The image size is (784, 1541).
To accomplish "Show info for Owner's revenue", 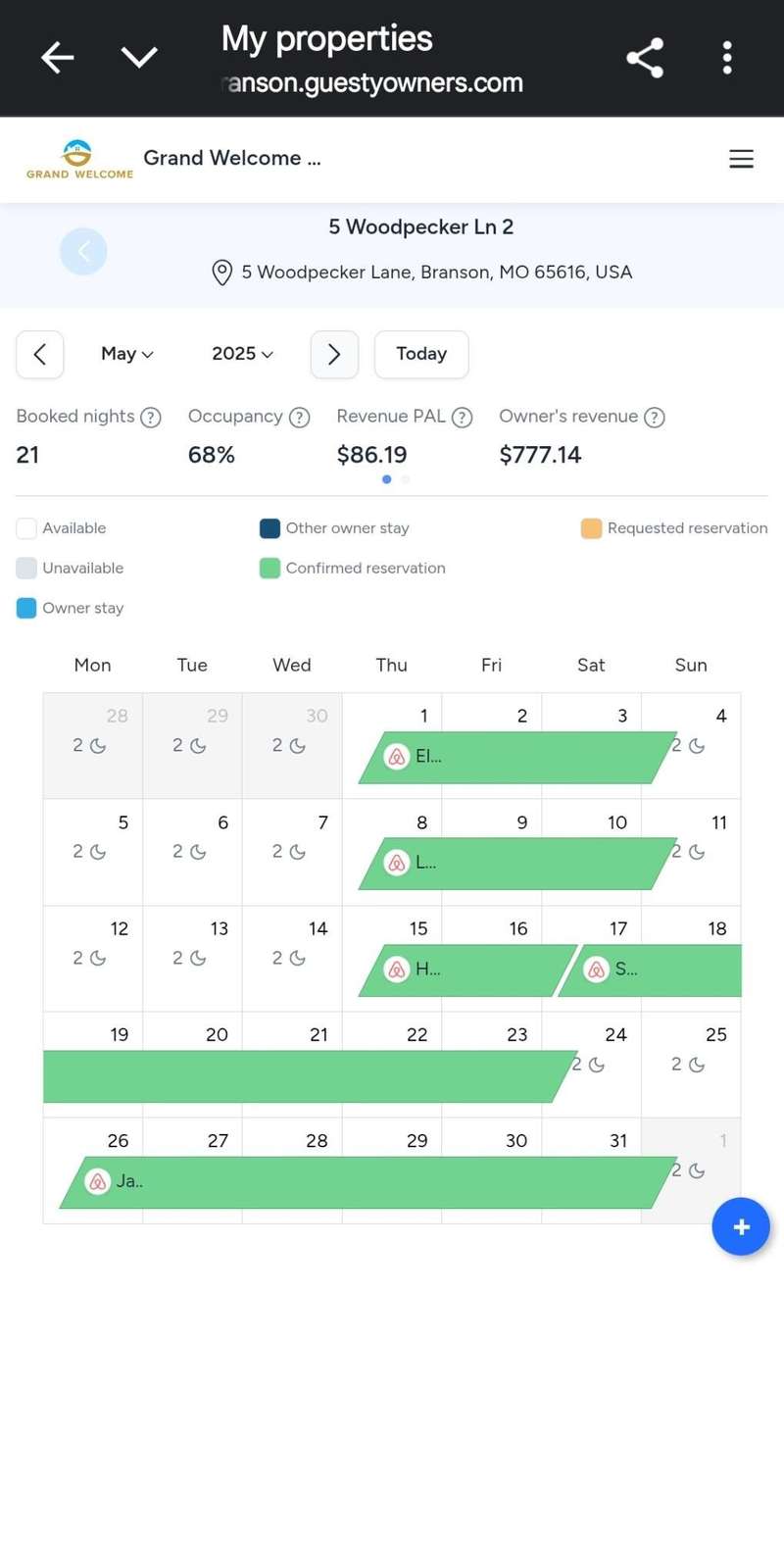I will click(654, 418).
